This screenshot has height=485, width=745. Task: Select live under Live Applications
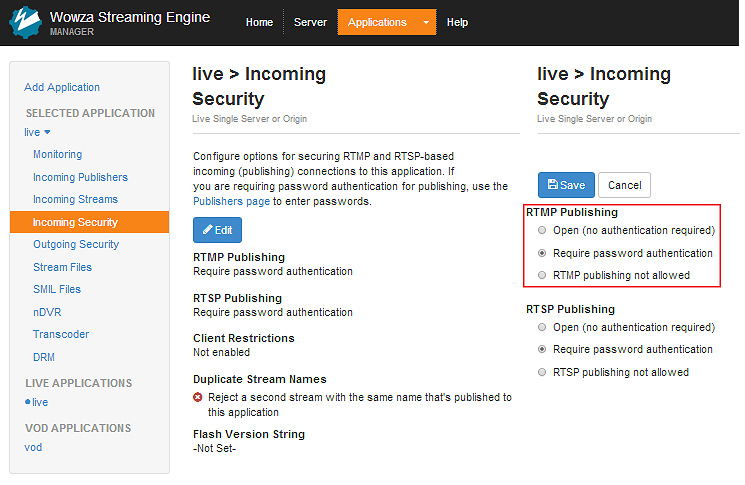40,402
